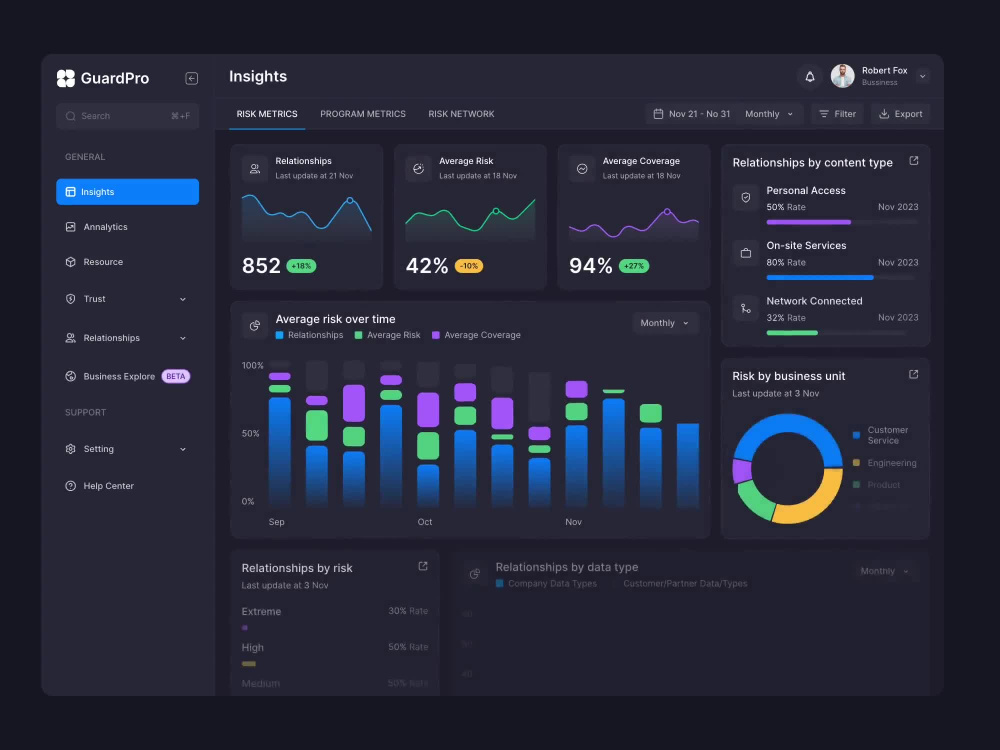The height and width of the screenshot is (750, 1000).
Task: Open the Monthly dropdown in the top toolbar
Action: point(769,114)
